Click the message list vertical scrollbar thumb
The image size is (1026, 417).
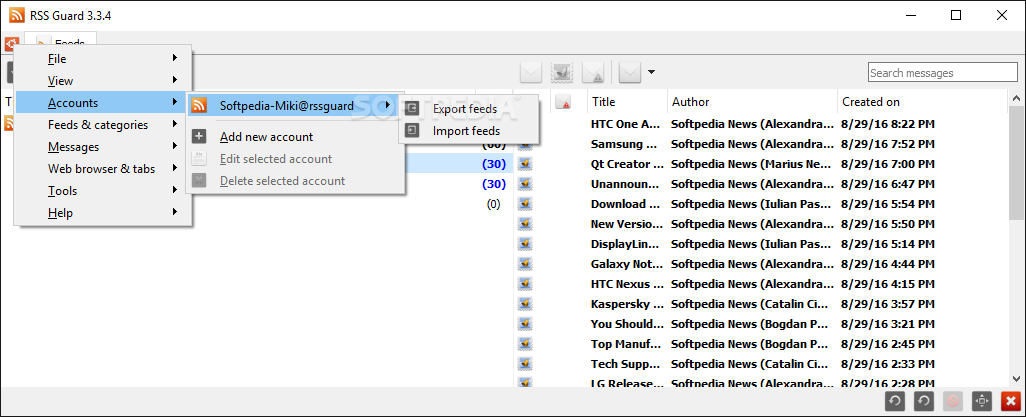pyautogui.click(x=1016, y=162)
